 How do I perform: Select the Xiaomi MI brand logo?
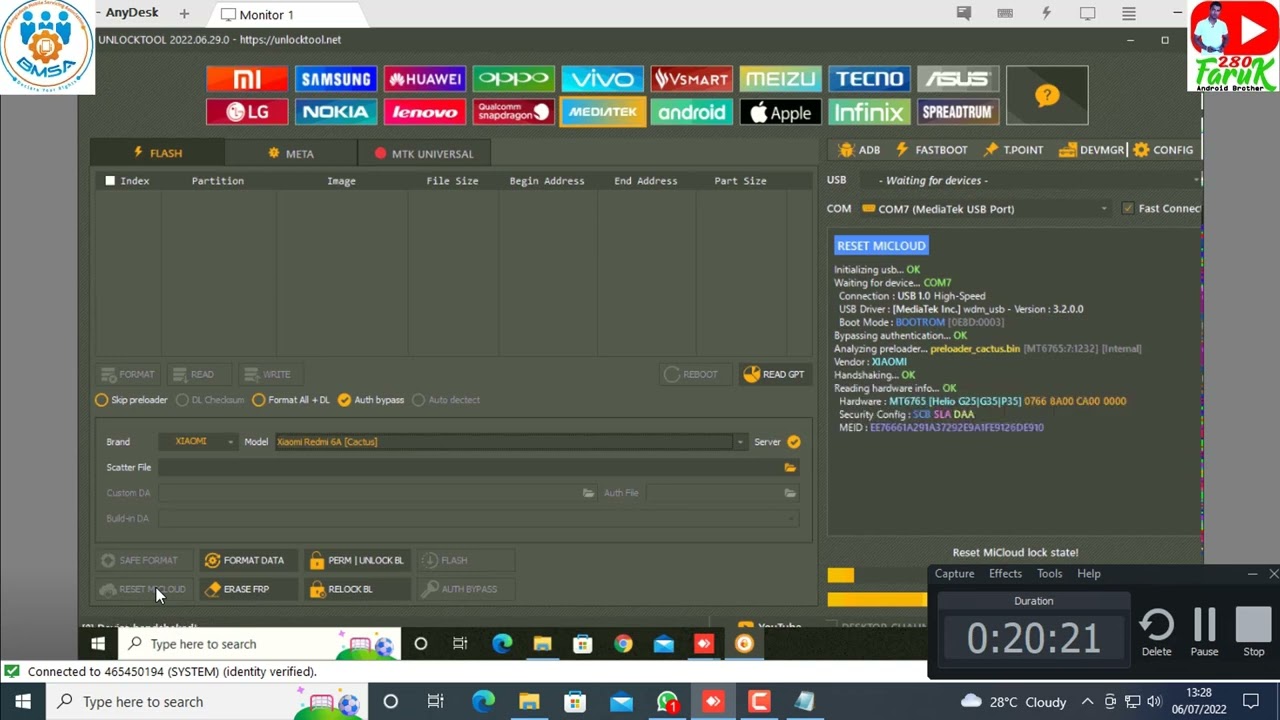[x=247, y=79]
